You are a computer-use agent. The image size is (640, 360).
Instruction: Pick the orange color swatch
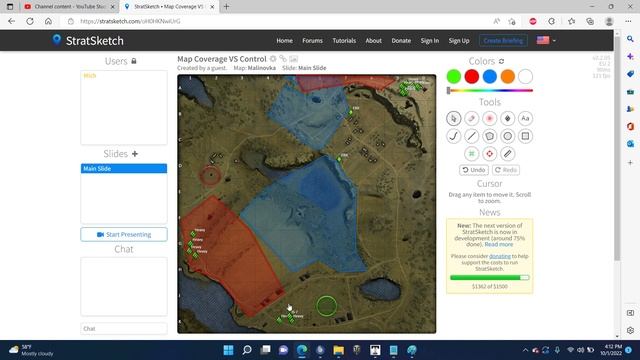(507, 76)
